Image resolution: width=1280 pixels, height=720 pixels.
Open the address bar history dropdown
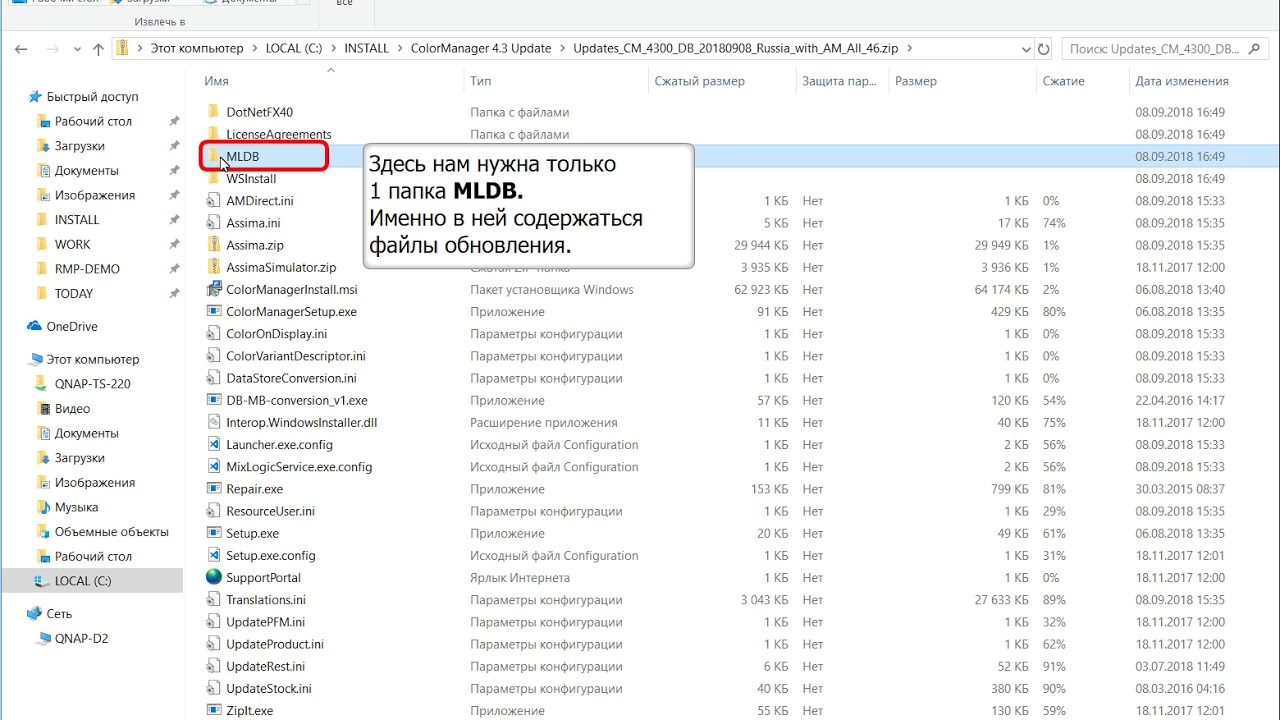(x=1026, y=48)
